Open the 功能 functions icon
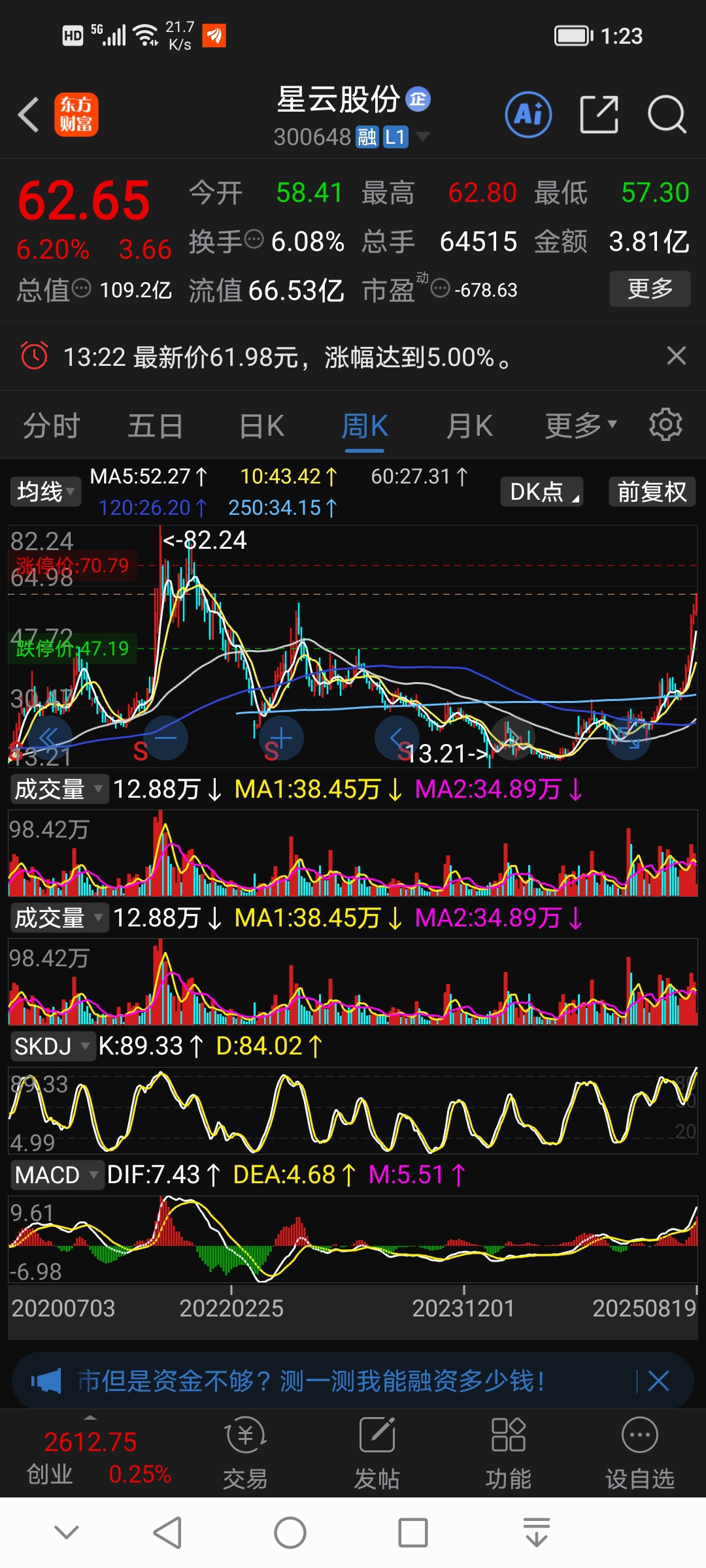 (509, 1453)
